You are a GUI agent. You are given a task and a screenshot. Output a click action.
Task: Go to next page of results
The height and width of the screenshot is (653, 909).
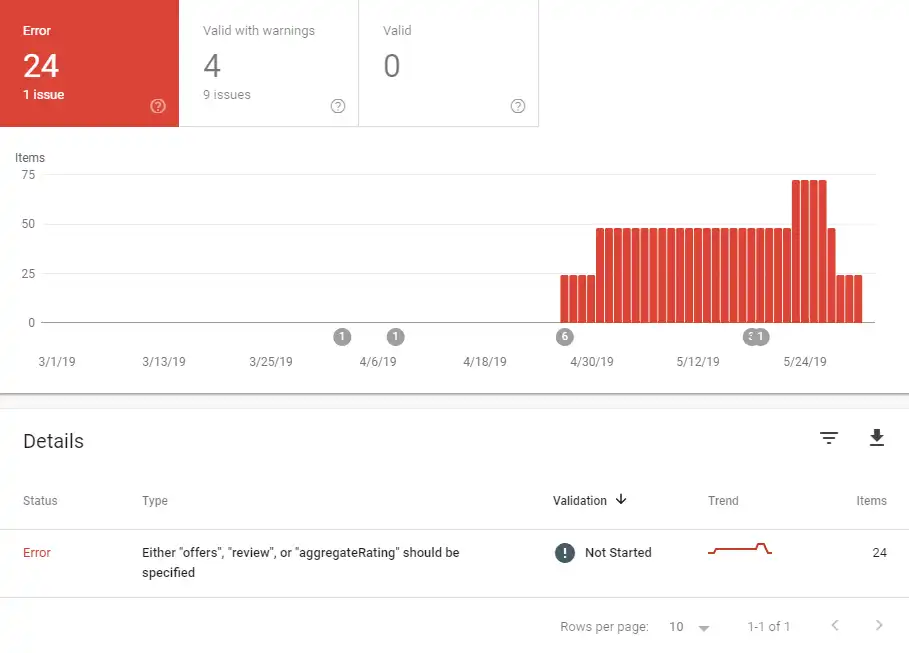coord(879,625)
